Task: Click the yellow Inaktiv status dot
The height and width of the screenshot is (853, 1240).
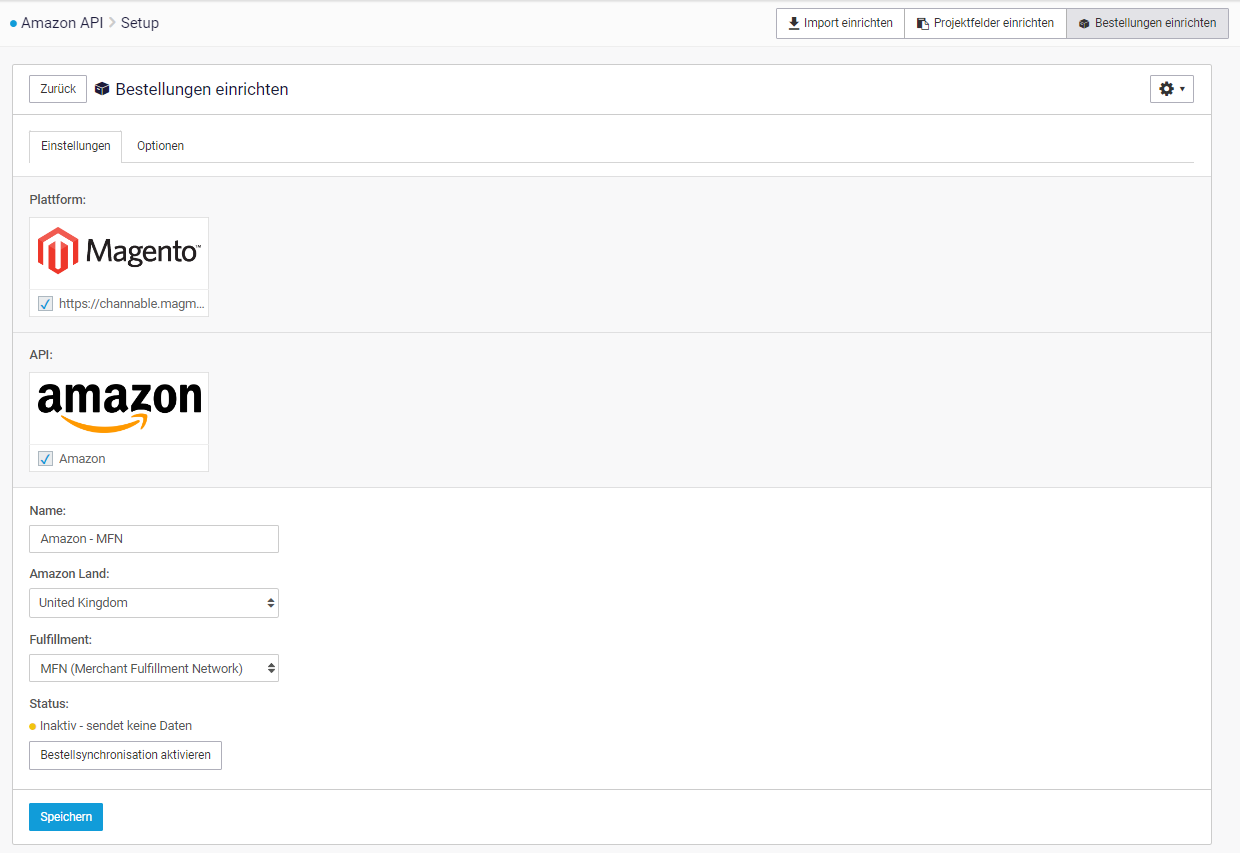Action: 33,726
